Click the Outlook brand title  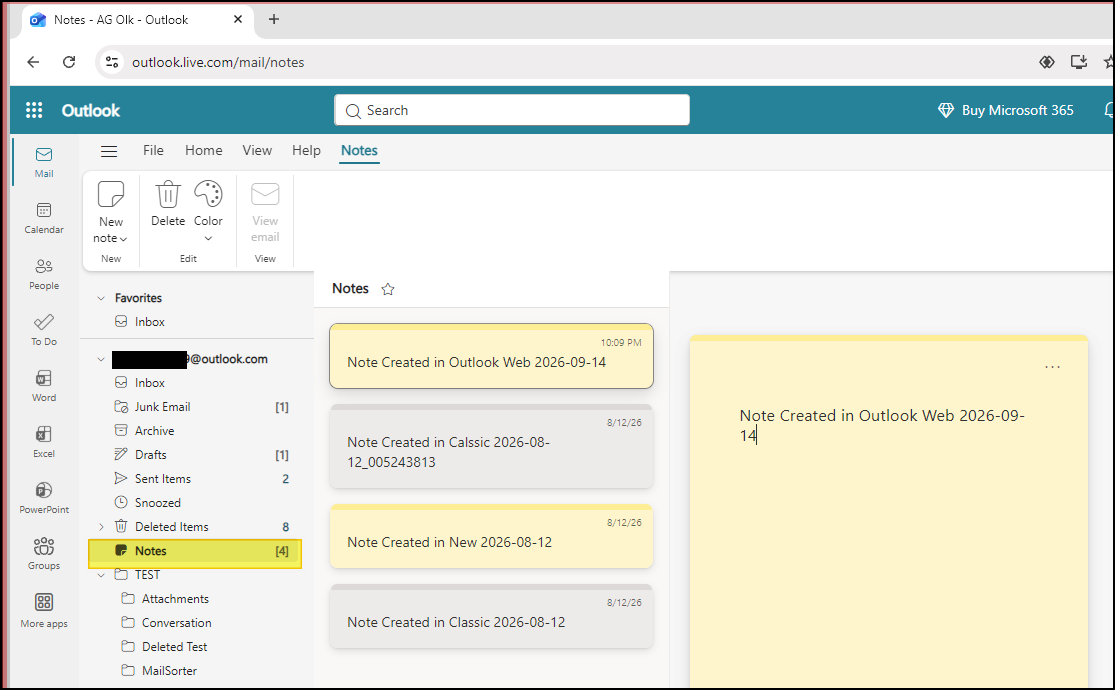pos(91,110)
